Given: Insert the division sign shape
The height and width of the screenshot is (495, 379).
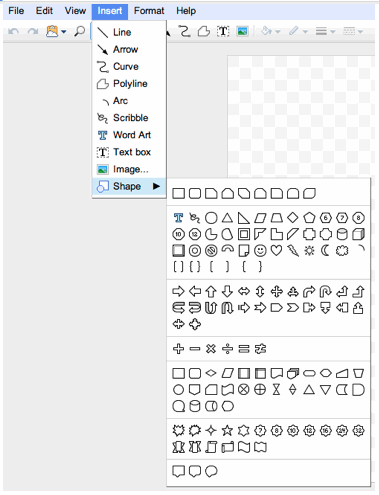Looking at the screenshot, I should click(x=227, y=349).
